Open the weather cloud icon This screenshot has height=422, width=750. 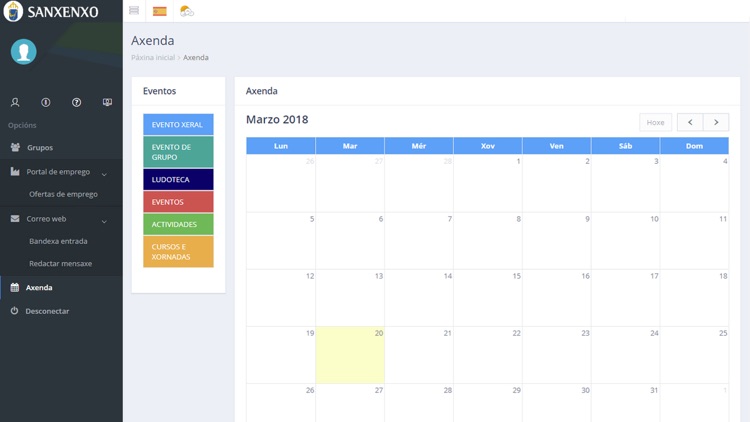[x=187, y=11]
